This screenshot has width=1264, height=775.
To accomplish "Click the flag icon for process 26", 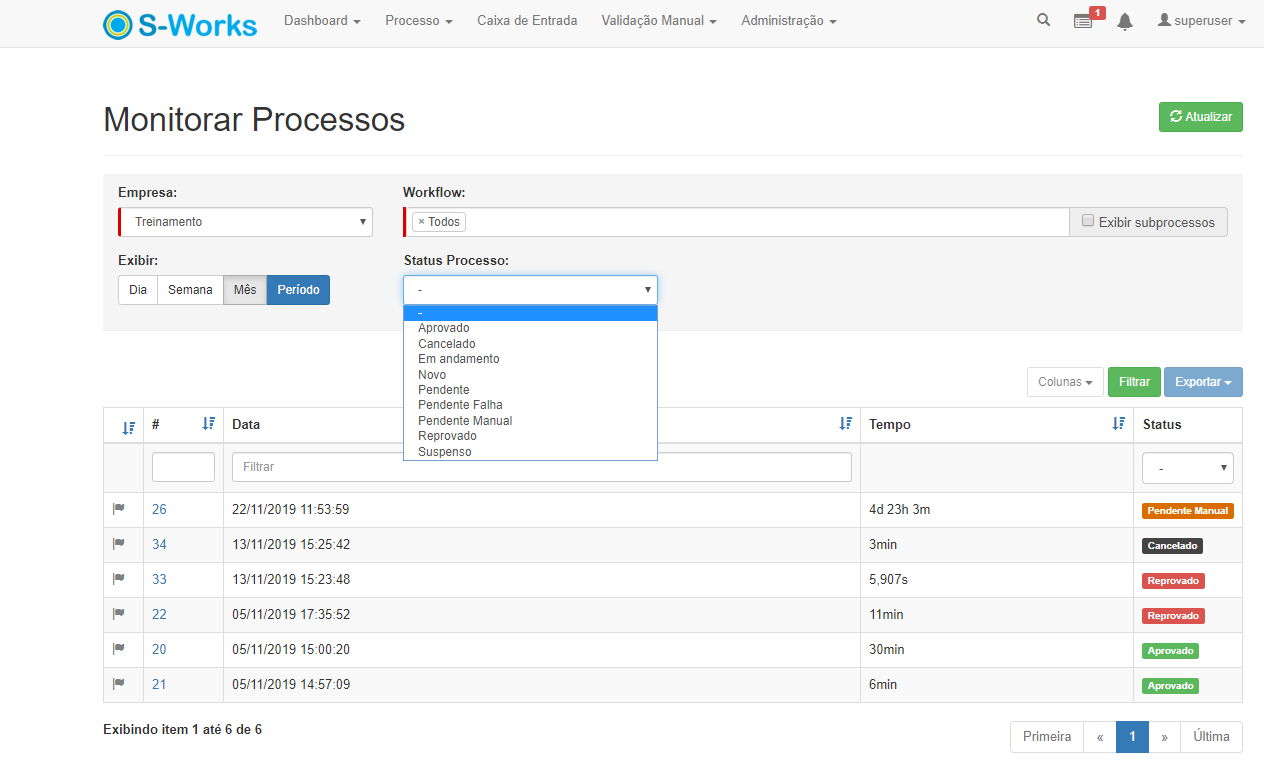I will 119,509.
